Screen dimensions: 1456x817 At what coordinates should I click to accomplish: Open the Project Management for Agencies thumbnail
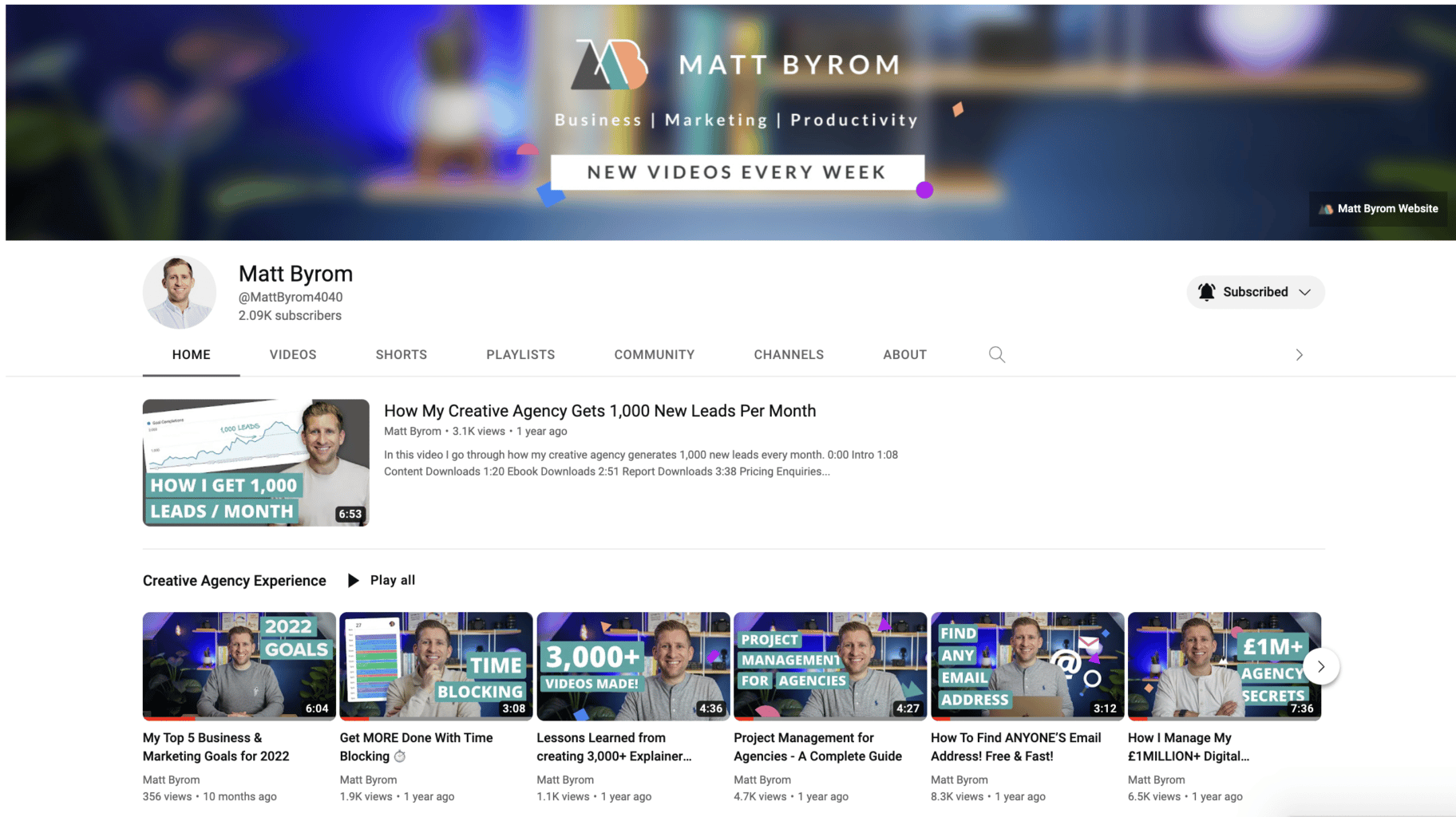click(830, 666)
